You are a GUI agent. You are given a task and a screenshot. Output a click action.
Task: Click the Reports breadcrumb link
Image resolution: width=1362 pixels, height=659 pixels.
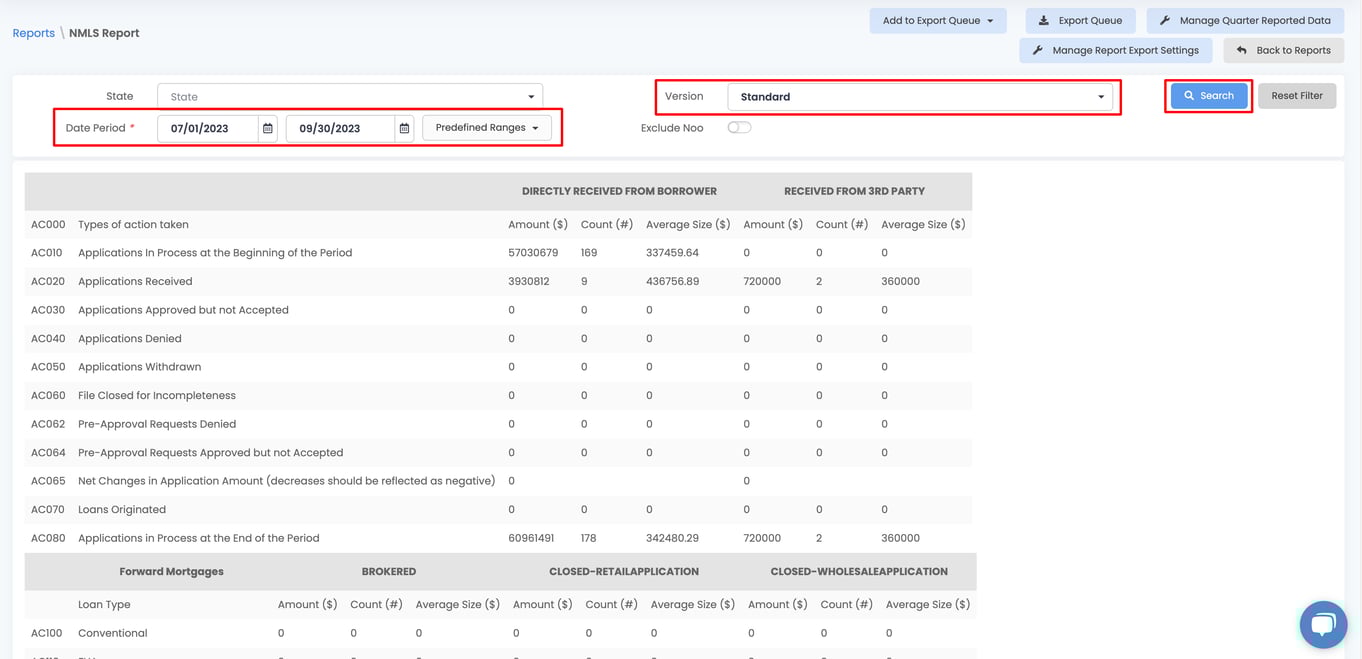(x=33, y=32)
